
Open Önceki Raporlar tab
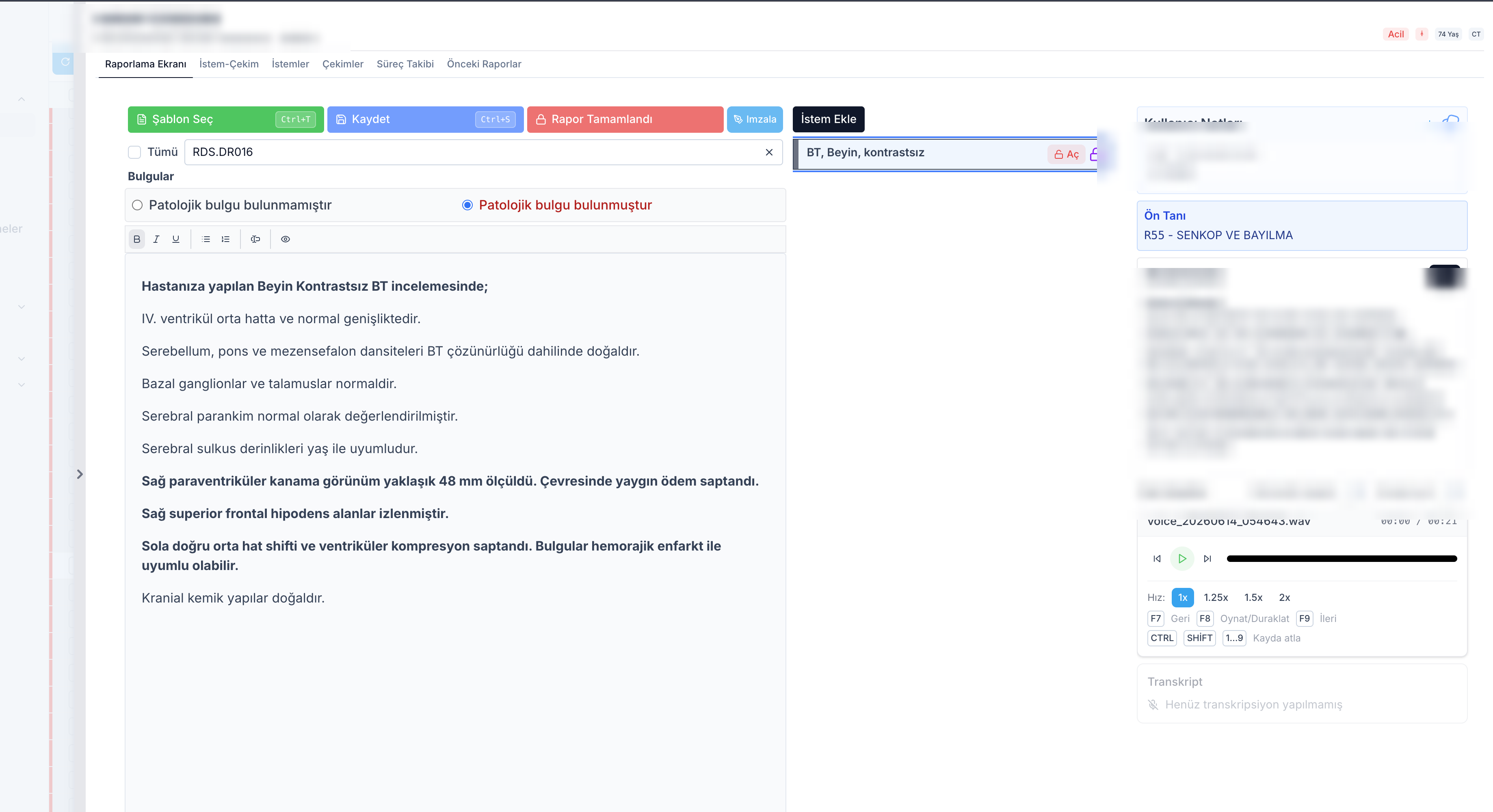pyautogui.click(x=484, y=64)
